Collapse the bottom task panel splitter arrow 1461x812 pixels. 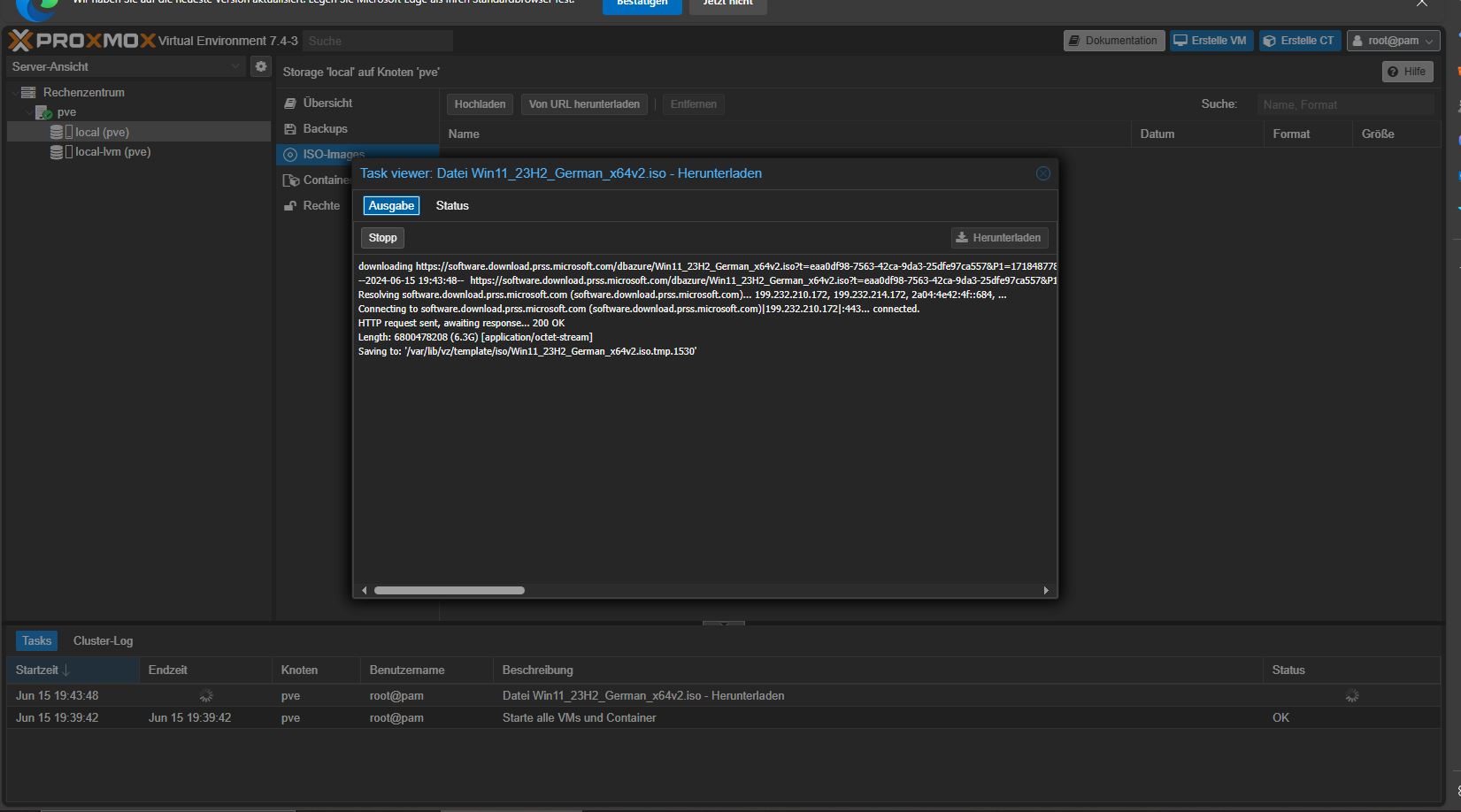click(x=724, y=623)
